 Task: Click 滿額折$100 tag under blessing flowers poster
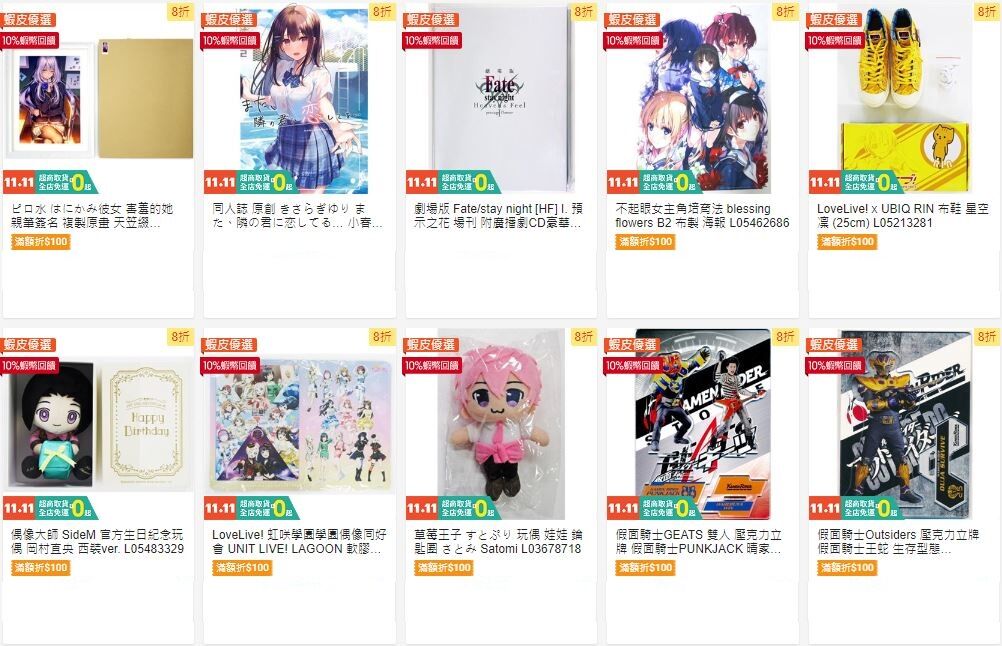(x=645, y=242)
